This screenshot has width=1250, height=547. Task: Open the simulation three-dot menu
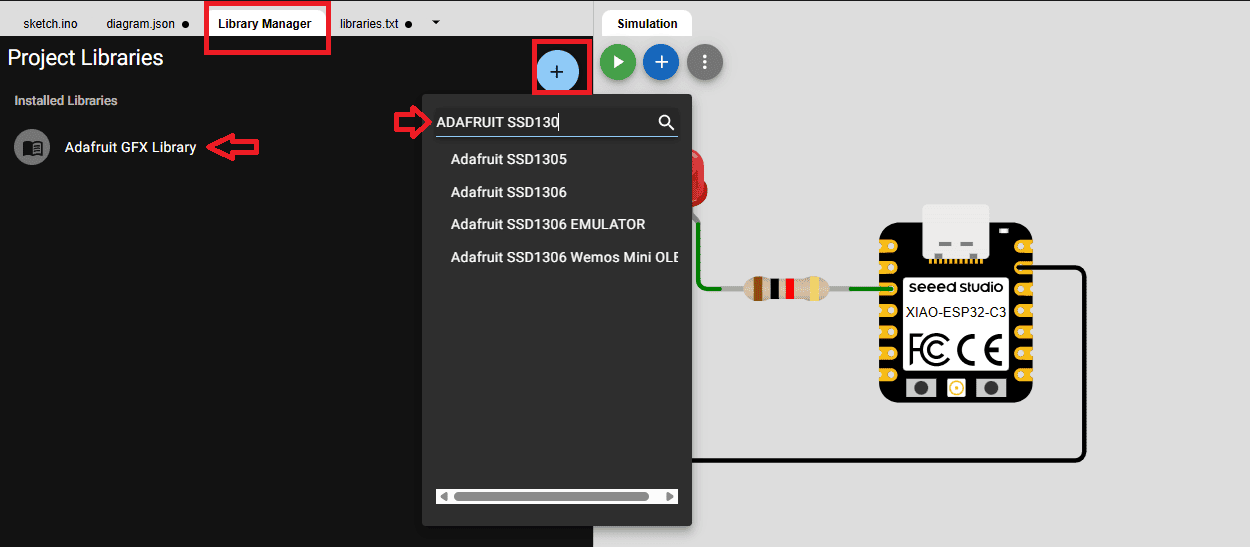705,62
